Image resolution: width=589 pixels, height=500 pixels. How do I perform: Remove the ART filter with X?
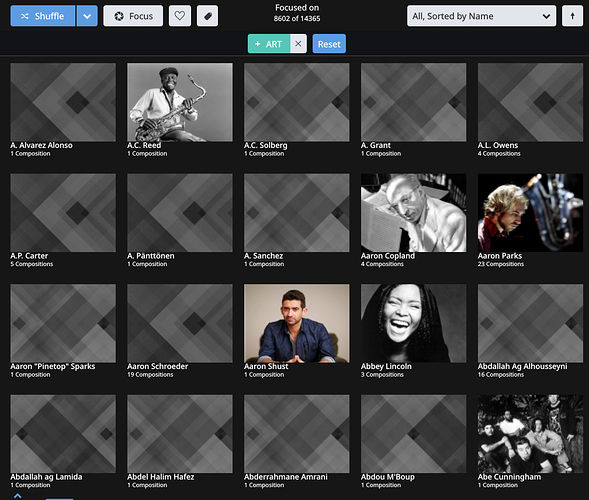298,44
